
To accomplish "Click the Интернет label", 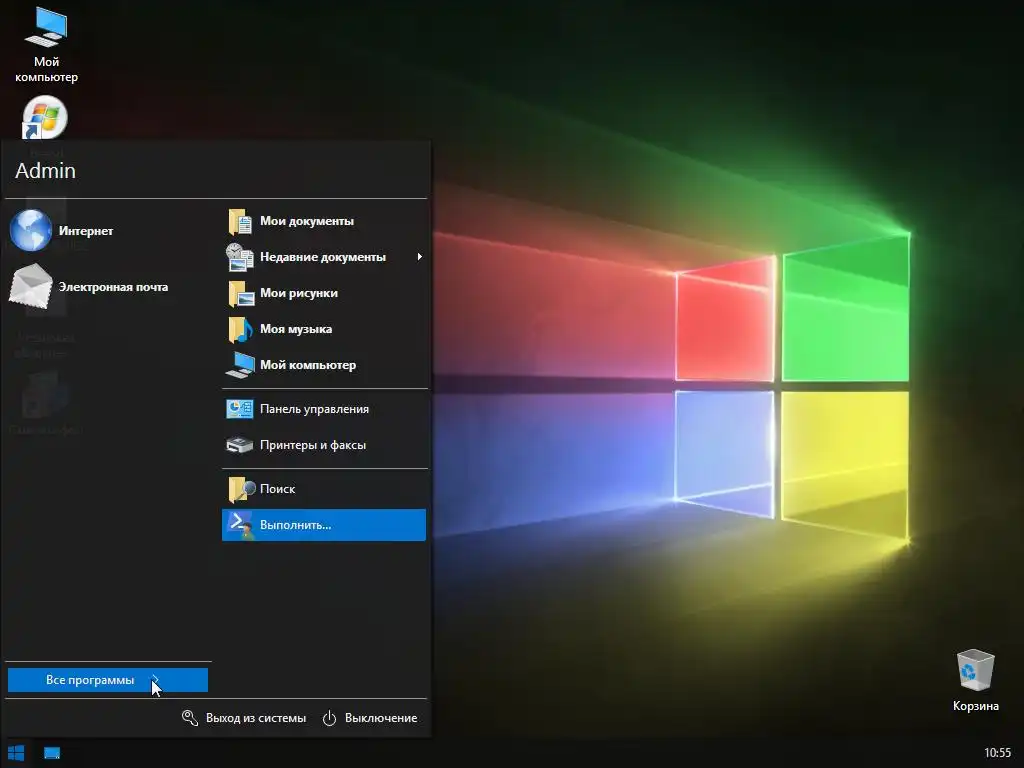I will (86, 231).
